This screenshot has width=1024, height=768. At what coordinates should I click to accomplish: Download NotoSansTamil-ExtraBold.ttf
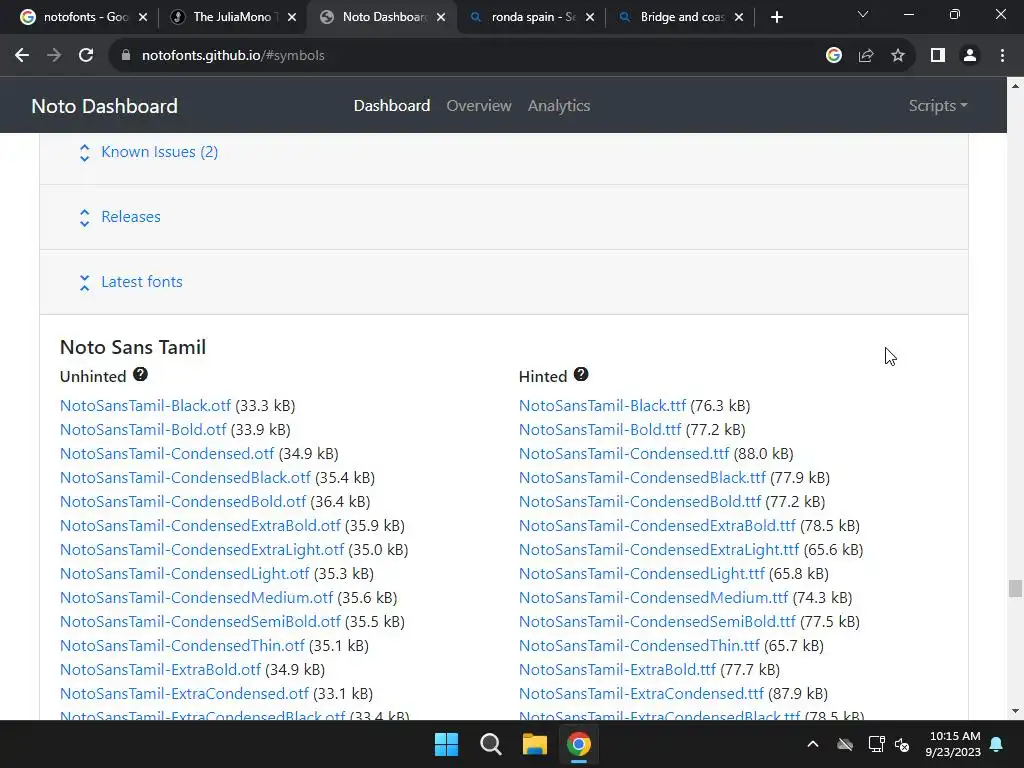[x=618, y=670]
